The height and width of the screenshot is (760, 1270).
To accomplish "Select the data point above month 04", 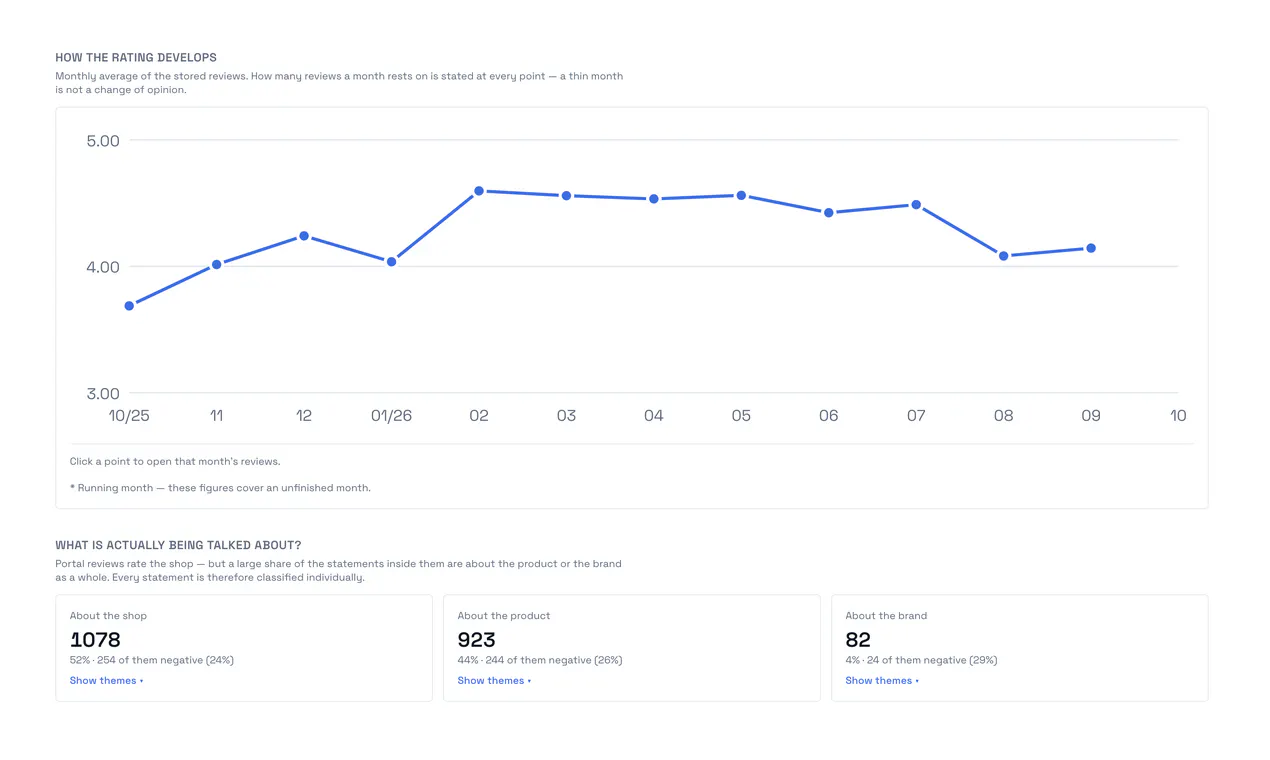I will pos(654,199).
